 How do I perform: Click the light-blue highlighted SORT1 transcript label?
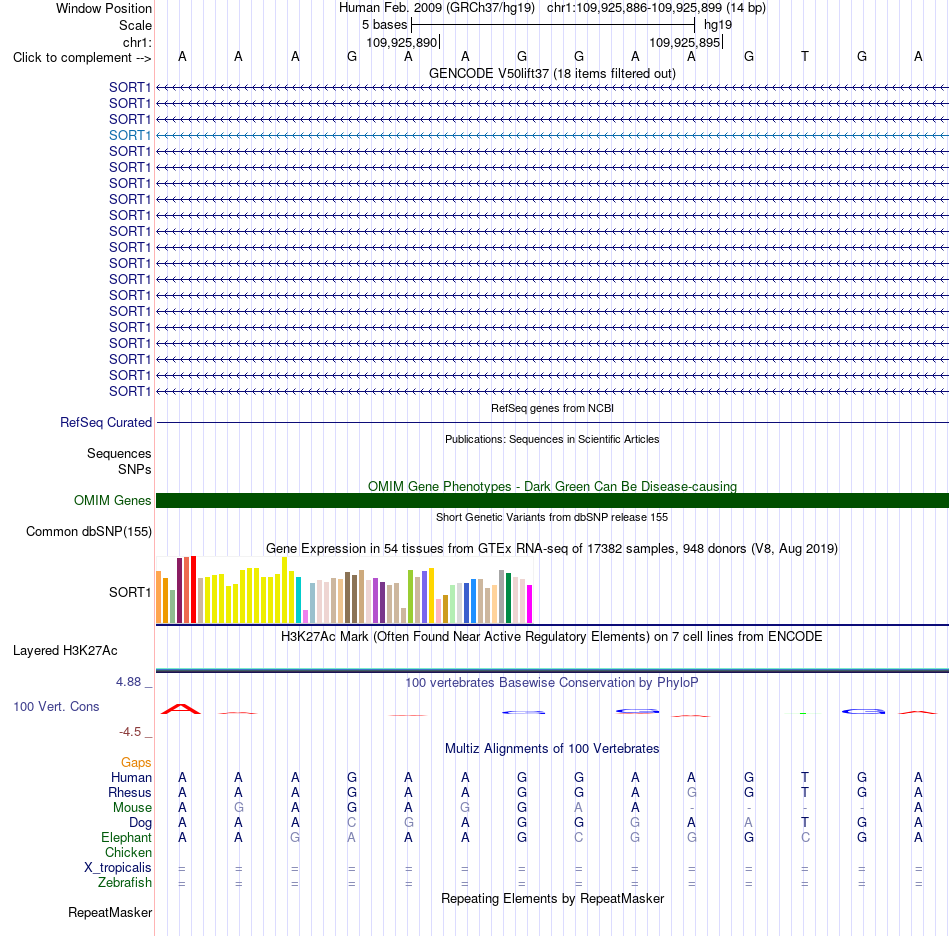click(130, 135)
